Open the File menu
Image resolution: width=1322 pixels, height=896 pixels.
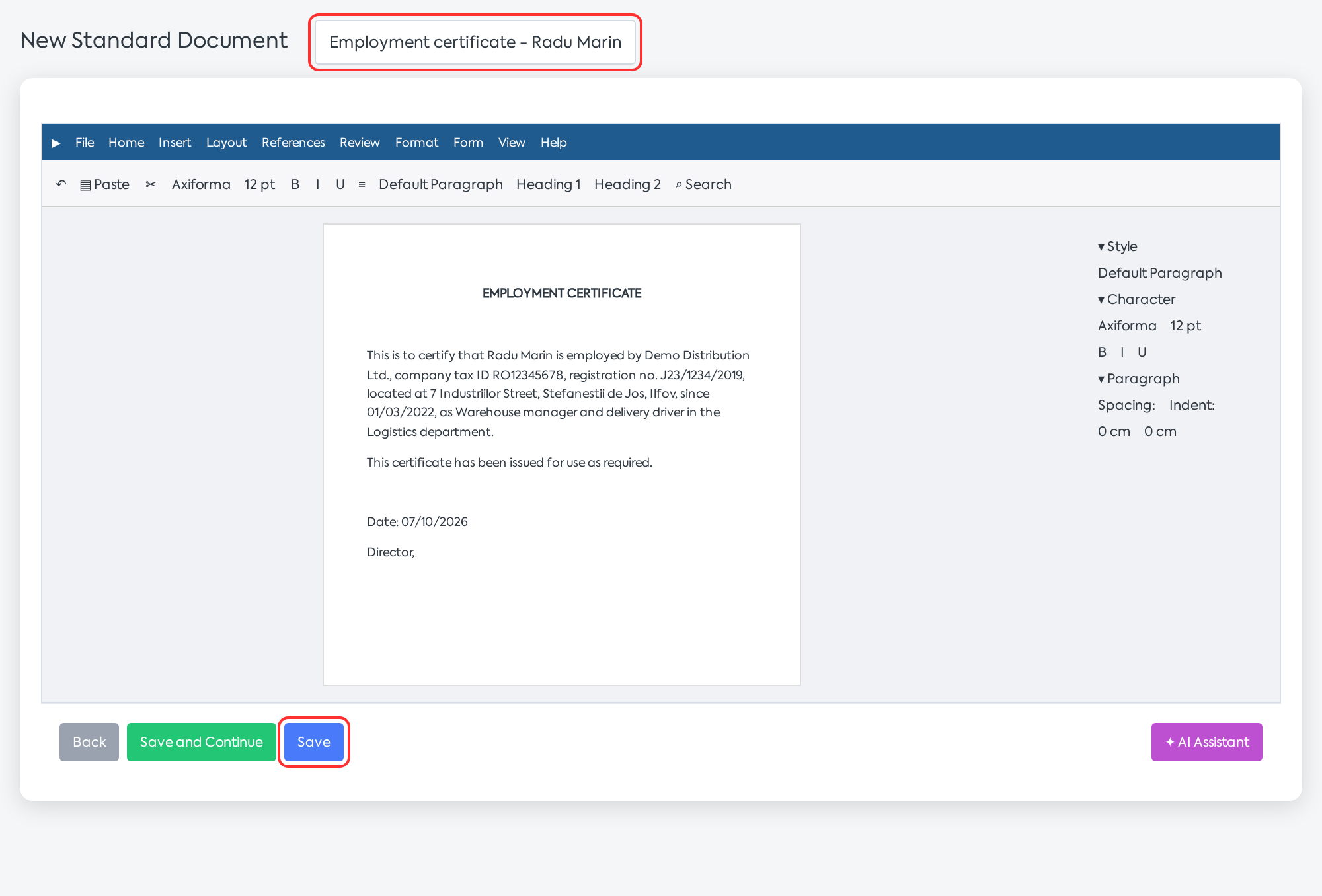(85, 143)
